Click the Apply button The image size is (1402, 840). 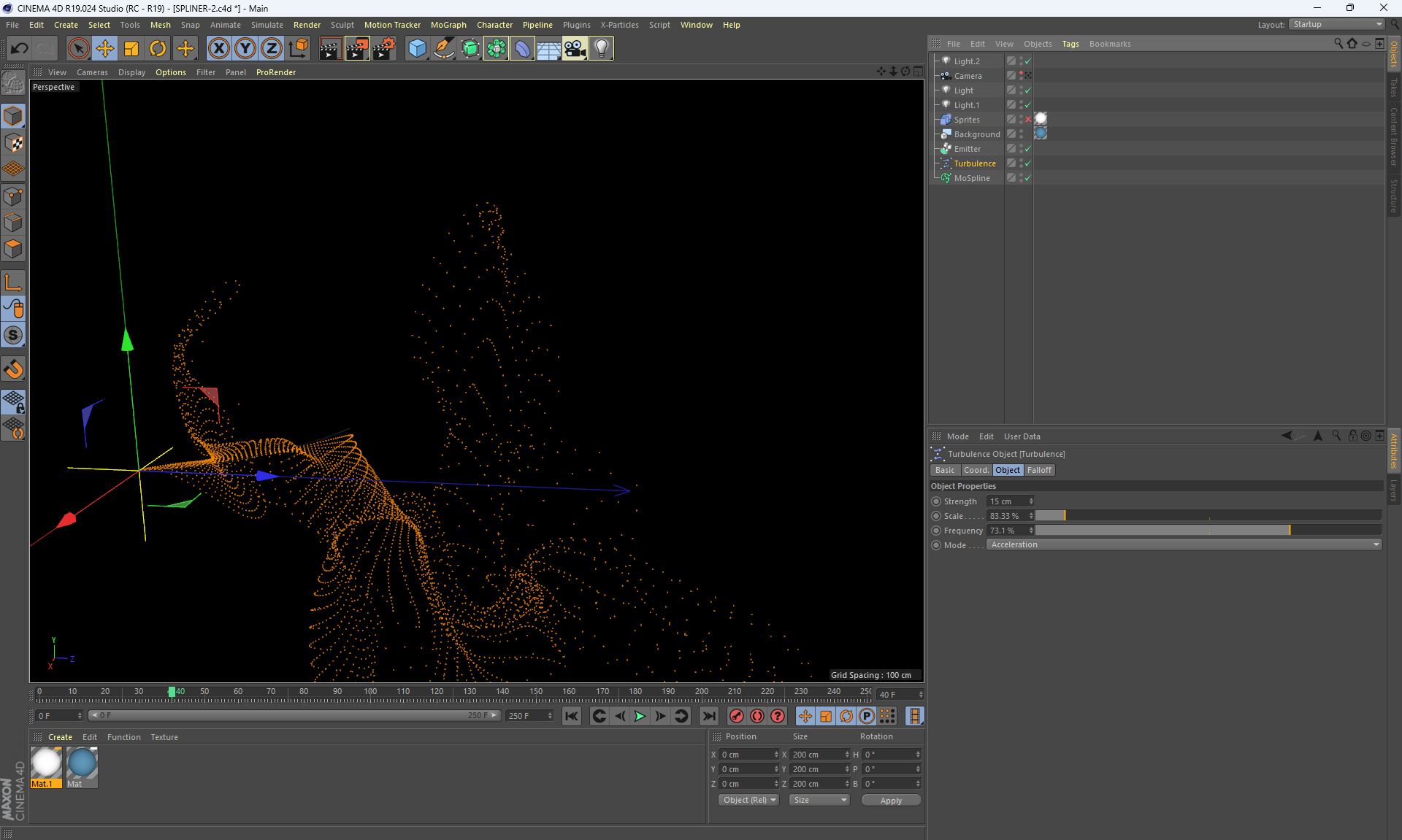pos(891,801)
